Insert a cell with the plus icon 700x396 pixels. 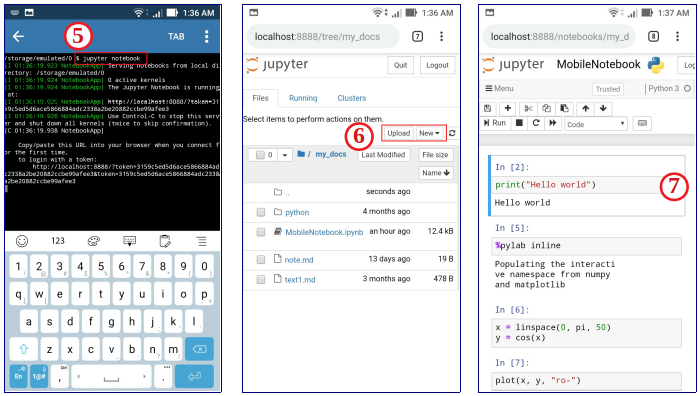(508, 108)
